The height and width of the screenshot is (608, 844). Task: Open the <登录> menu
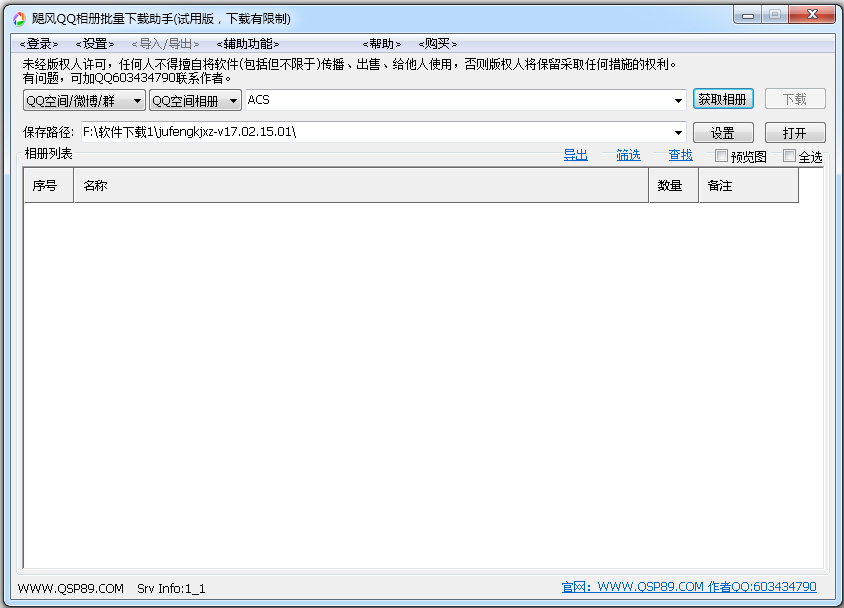click(39, 44)
